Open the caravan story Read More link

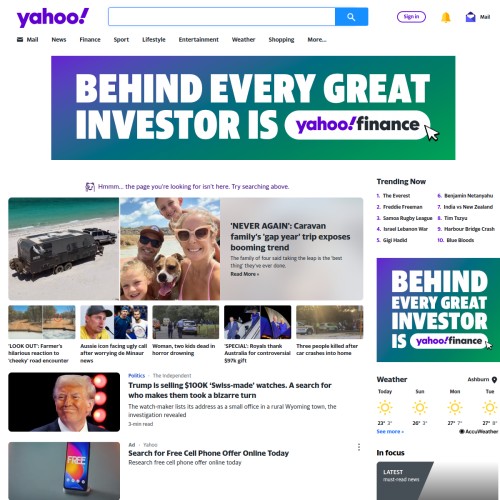245,274
